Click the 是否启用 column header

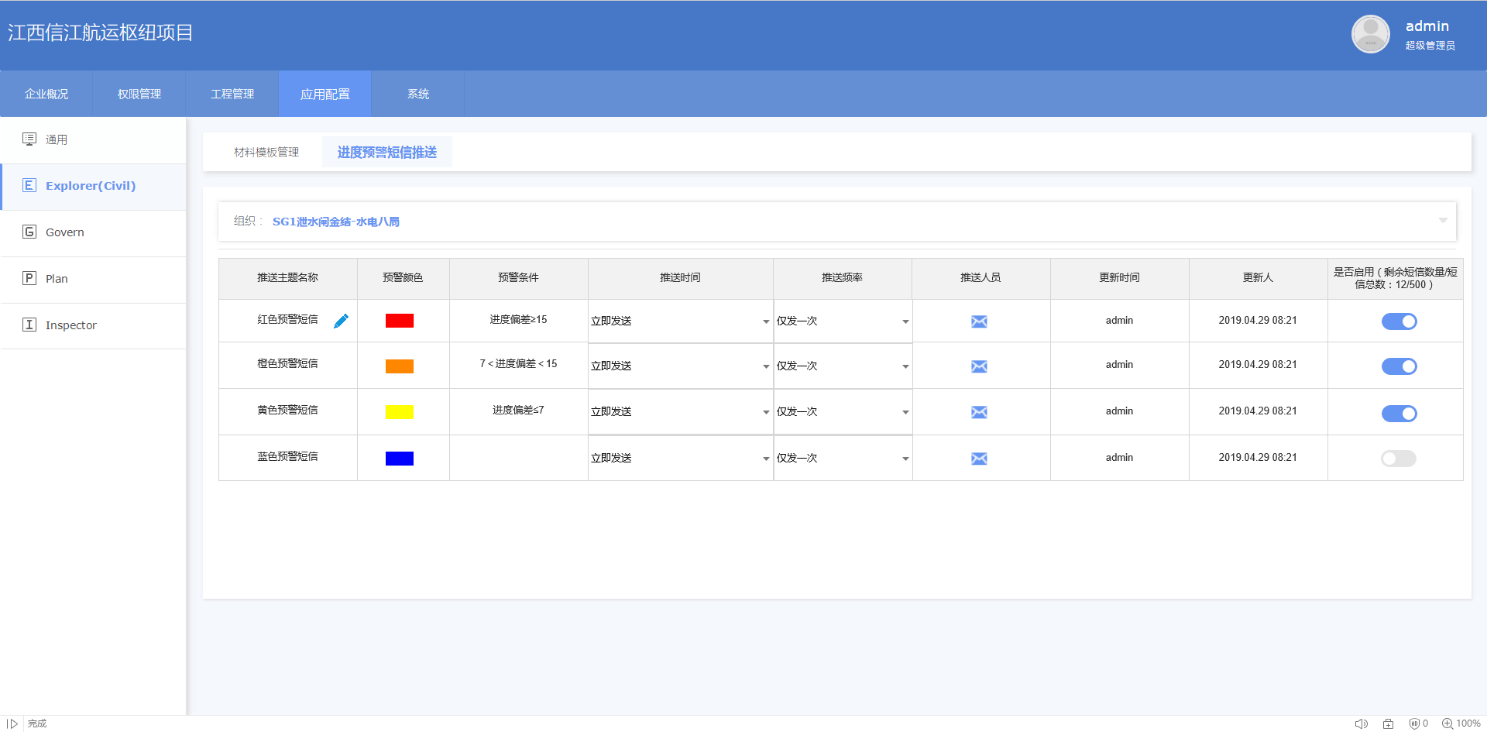(x=1395, y=278)
